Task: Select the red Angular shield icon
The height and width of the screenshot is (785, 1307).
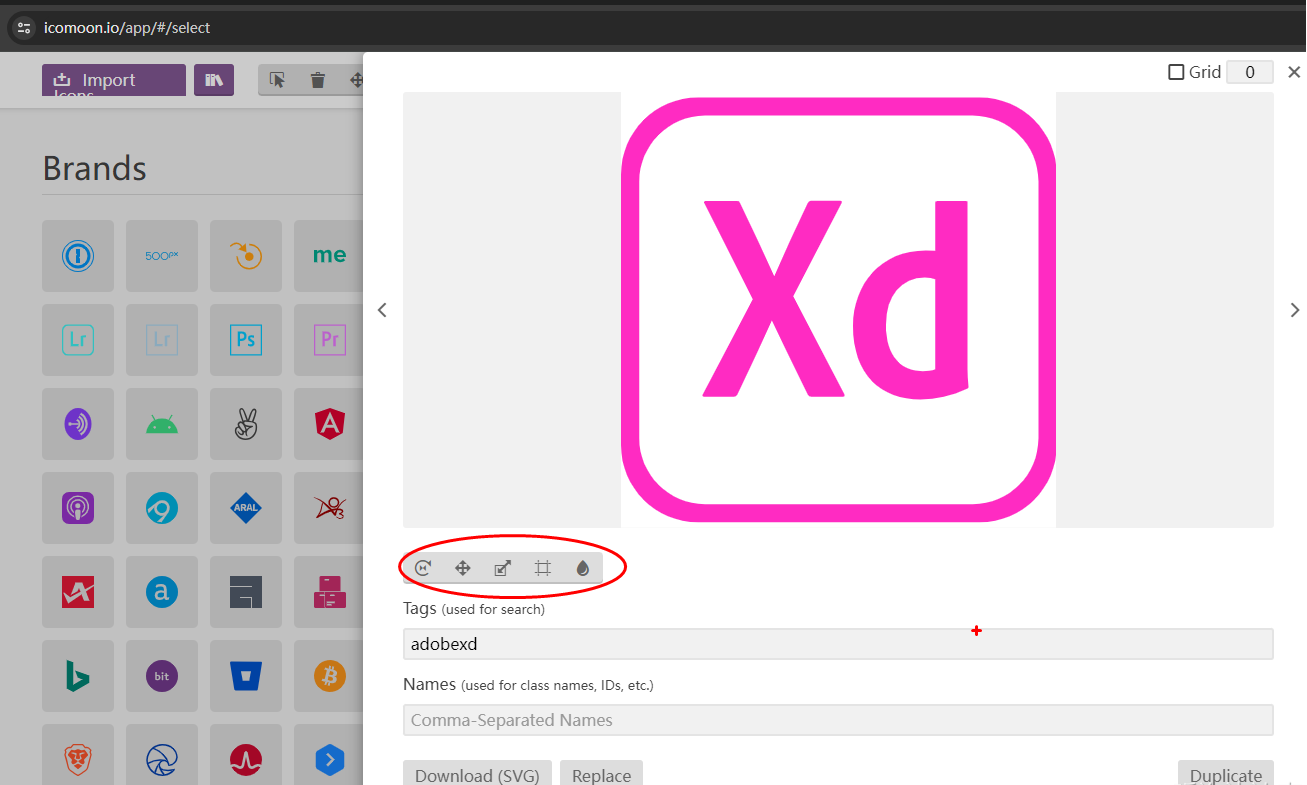Action: [330, 424]
